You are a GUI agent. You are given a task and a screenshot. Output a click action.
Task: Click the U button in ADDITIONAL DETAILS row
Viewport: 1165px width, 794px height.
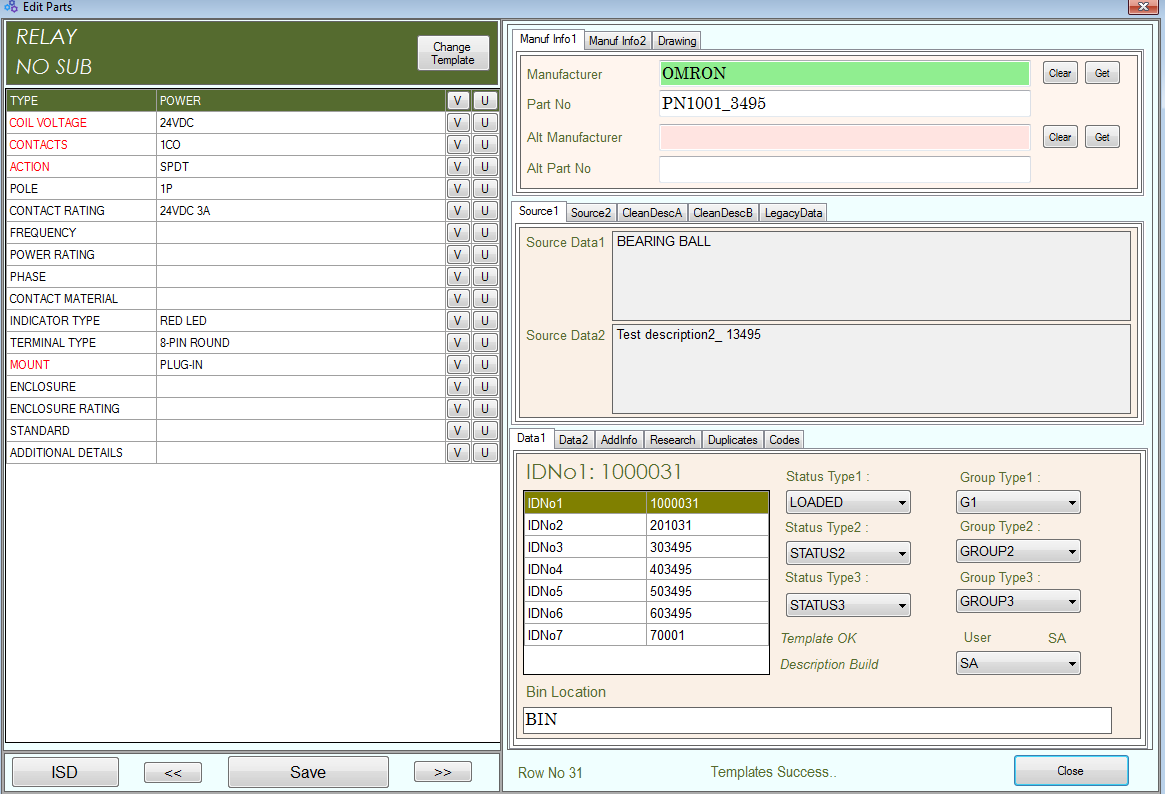pyautogui.click(x=484, y=453)
